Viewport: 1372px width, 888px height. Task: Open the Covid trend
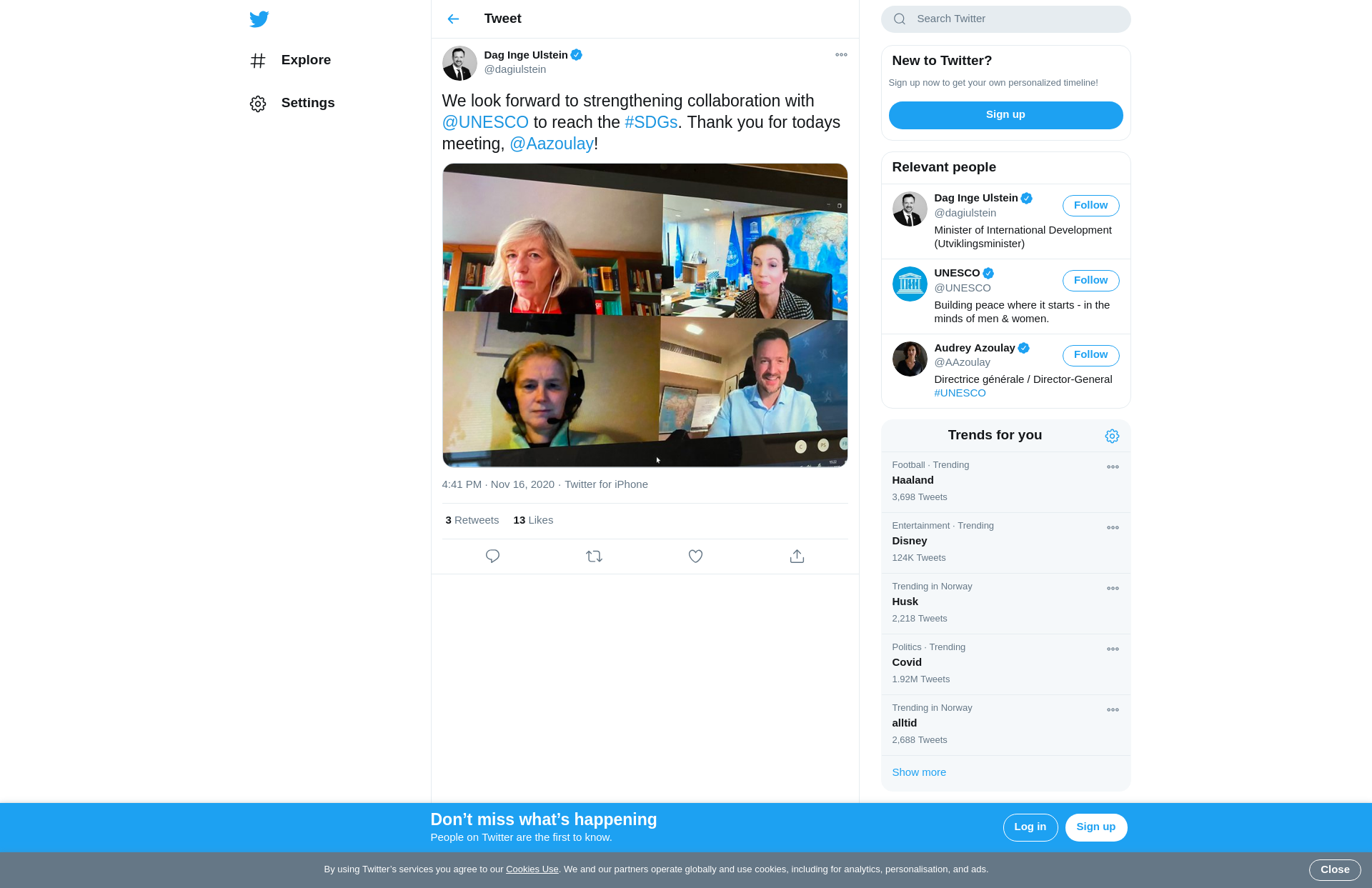1005,664
